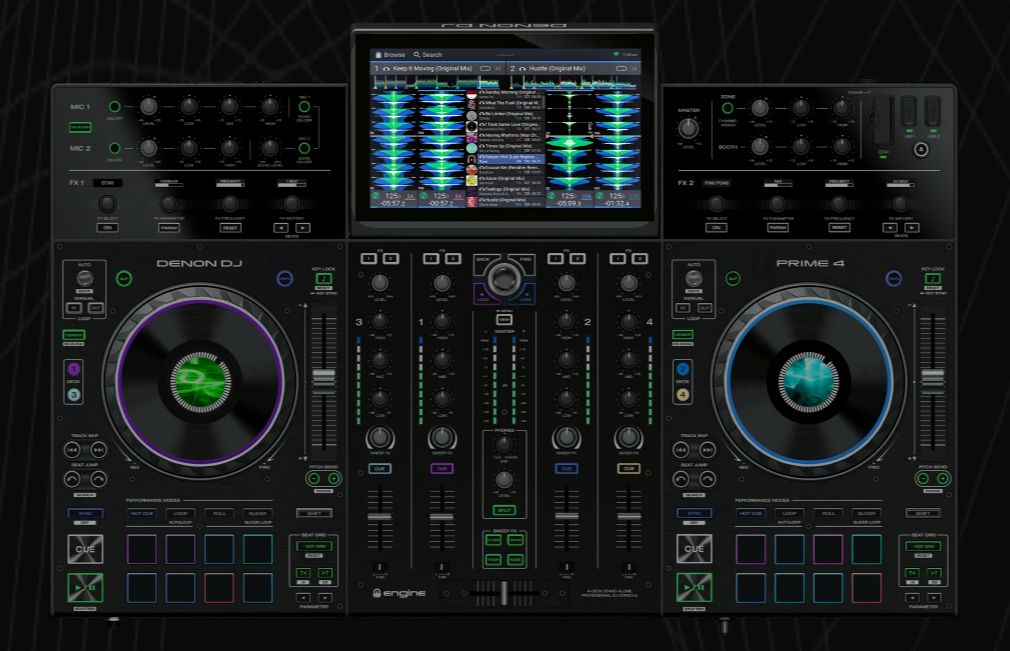
Task: Toggle left deck CENSOR button
Action: pyautogui.click(x=73, y=335)
